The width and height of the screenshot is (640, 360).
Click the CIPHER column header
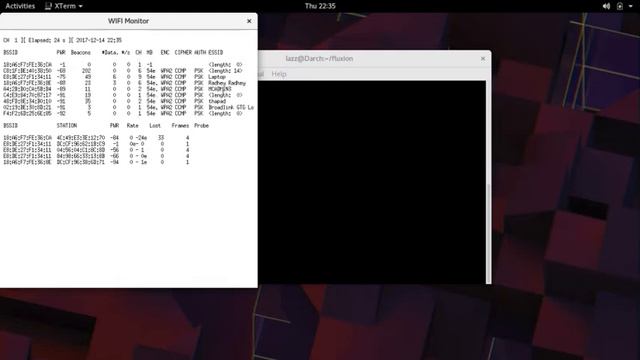pos(183,52)
